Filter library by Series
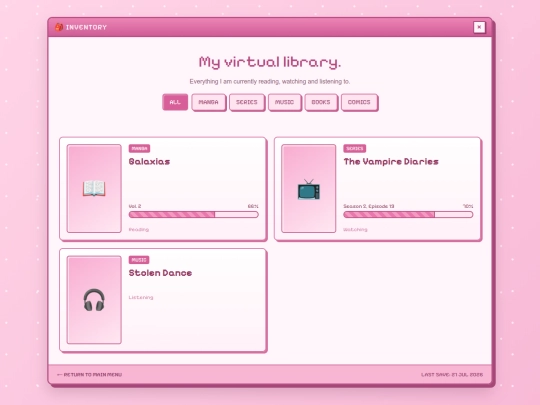The image size is (540, 405). point(247,102)
